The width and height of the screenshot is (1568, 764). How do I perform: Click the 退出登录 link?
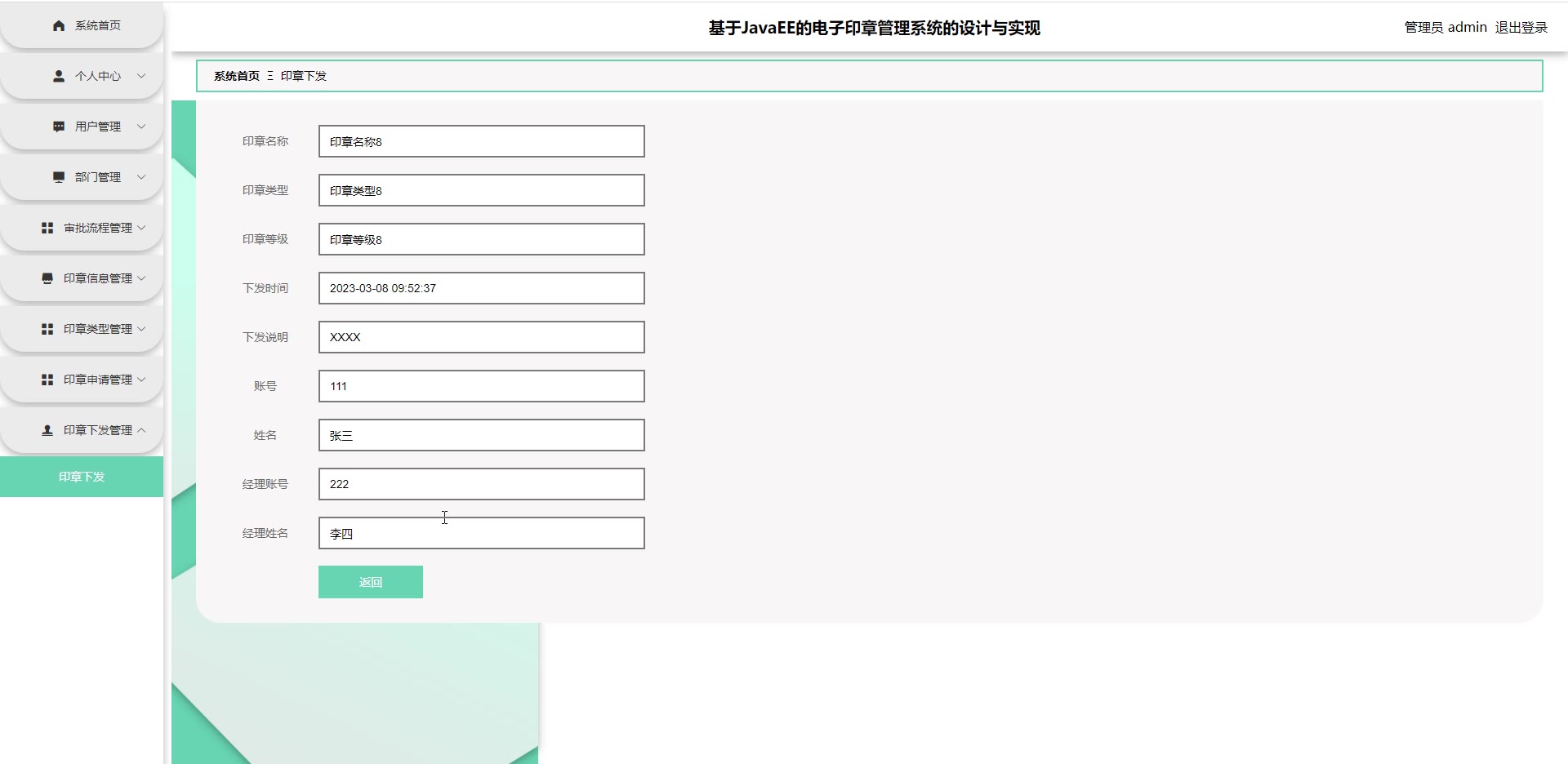1521,28
